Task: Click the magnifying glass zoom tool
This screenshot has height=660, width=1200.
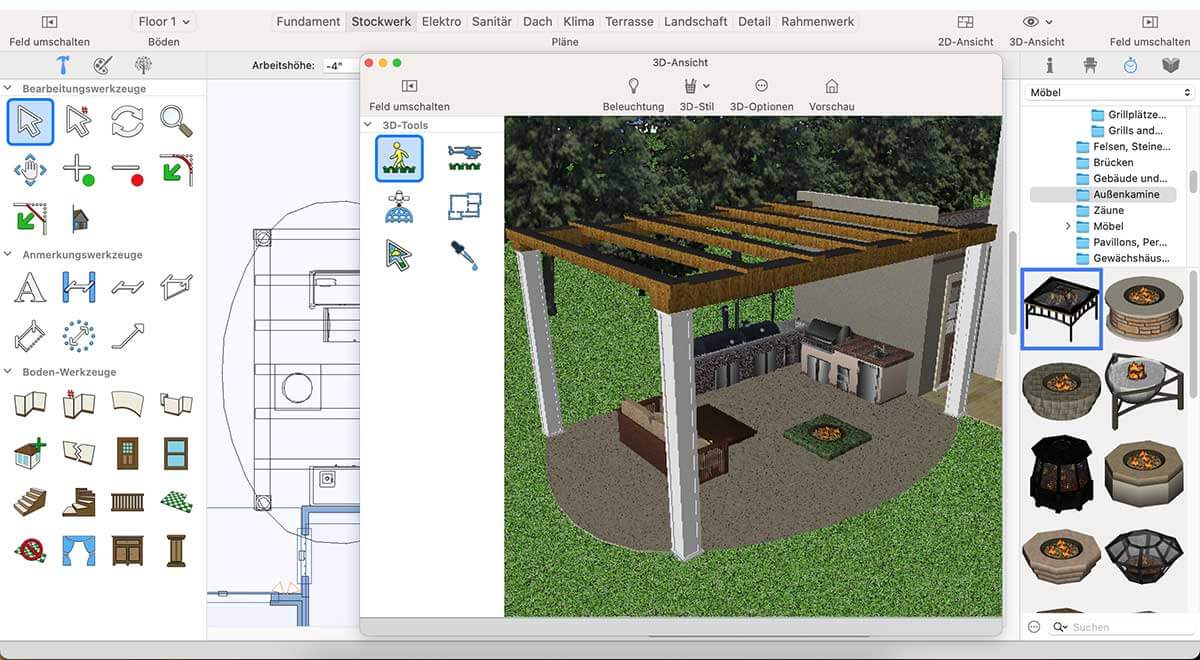Action: pos(176,122)
